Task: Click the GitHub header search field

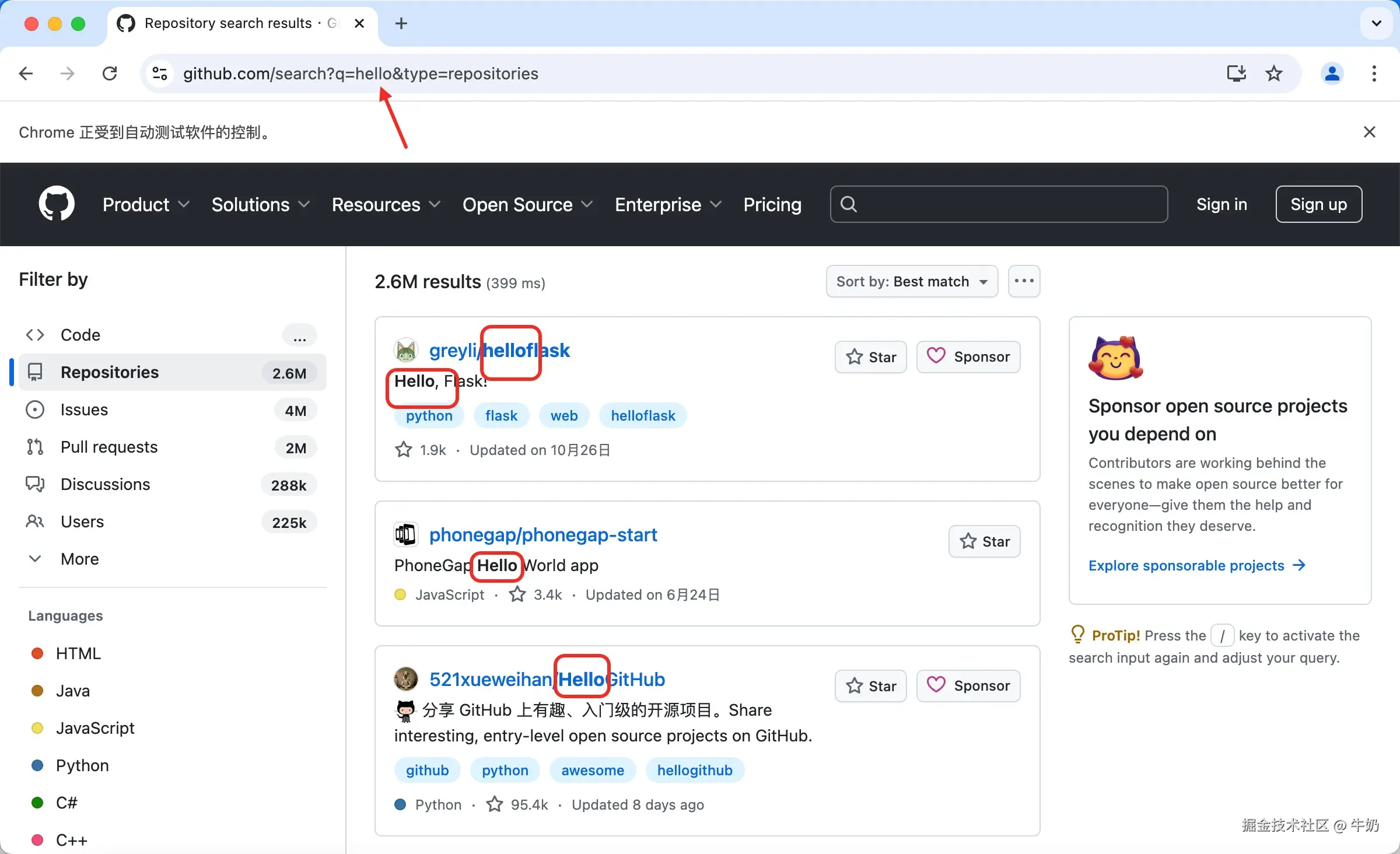Action: 998,204
